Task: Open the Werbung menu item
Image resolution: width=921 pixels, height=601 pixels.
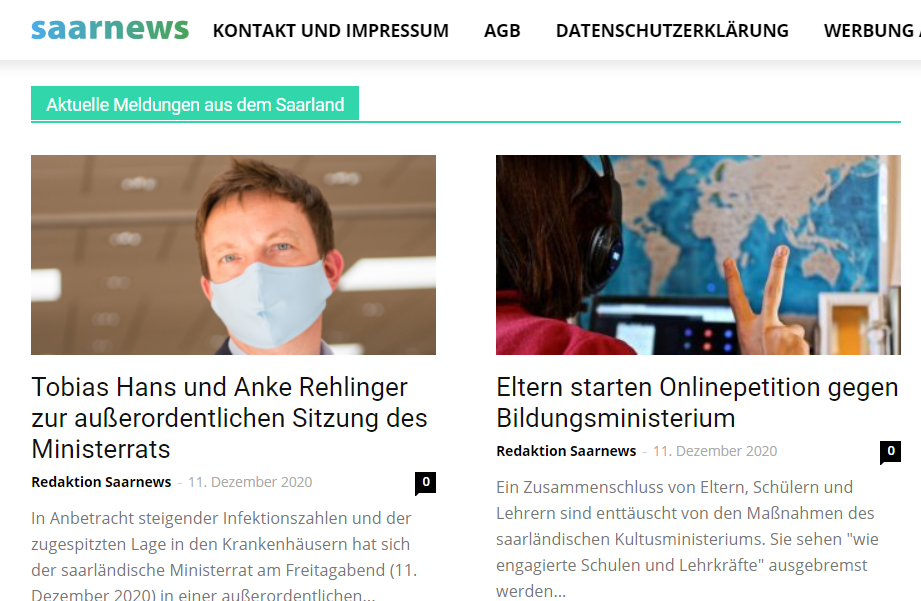Action: point(872,31)
